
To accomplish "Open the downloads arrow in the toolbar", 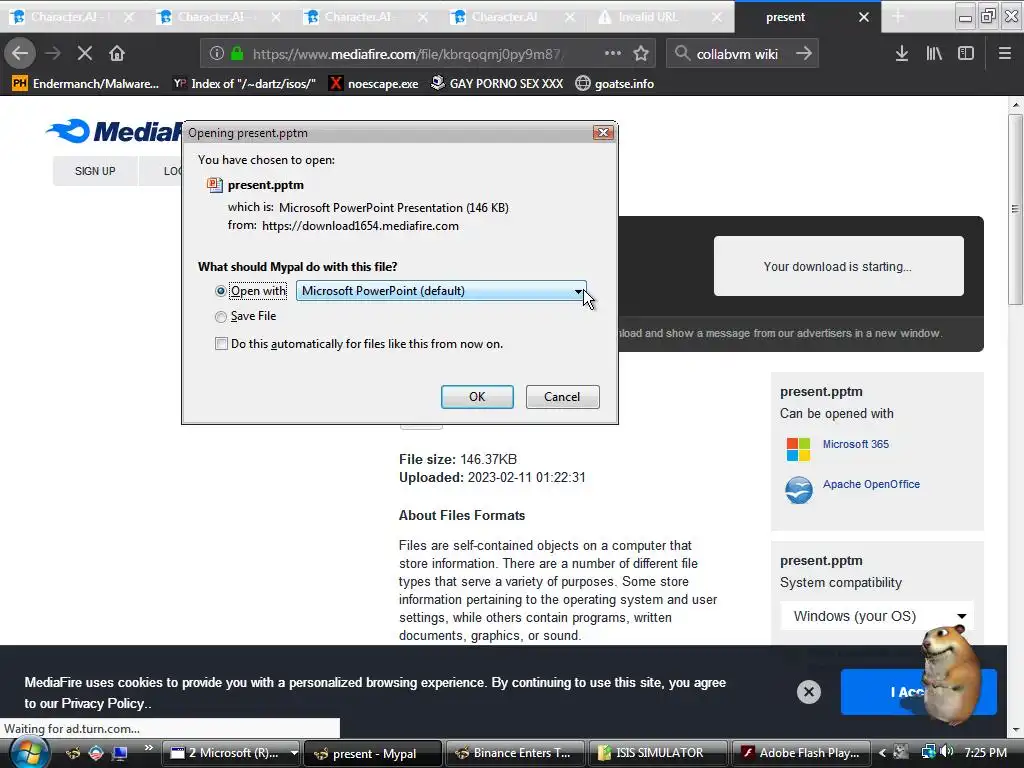I will (902, 54).
